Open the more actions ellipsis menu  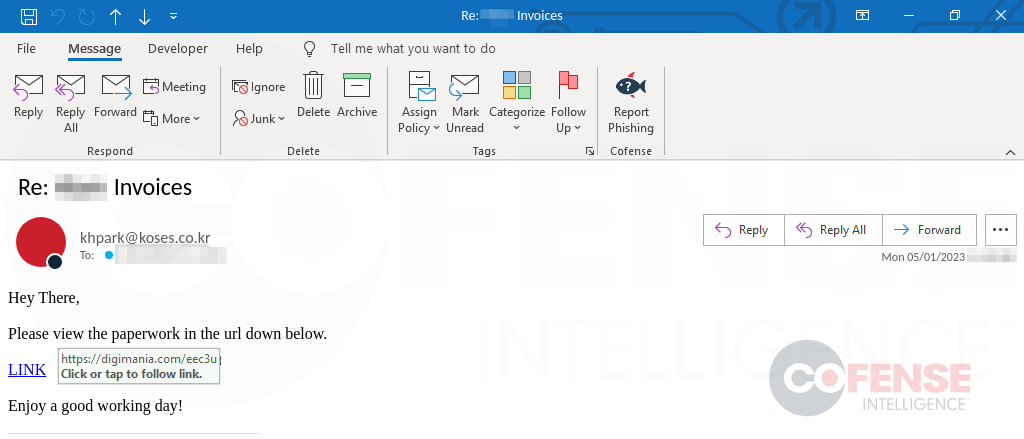1000,230
